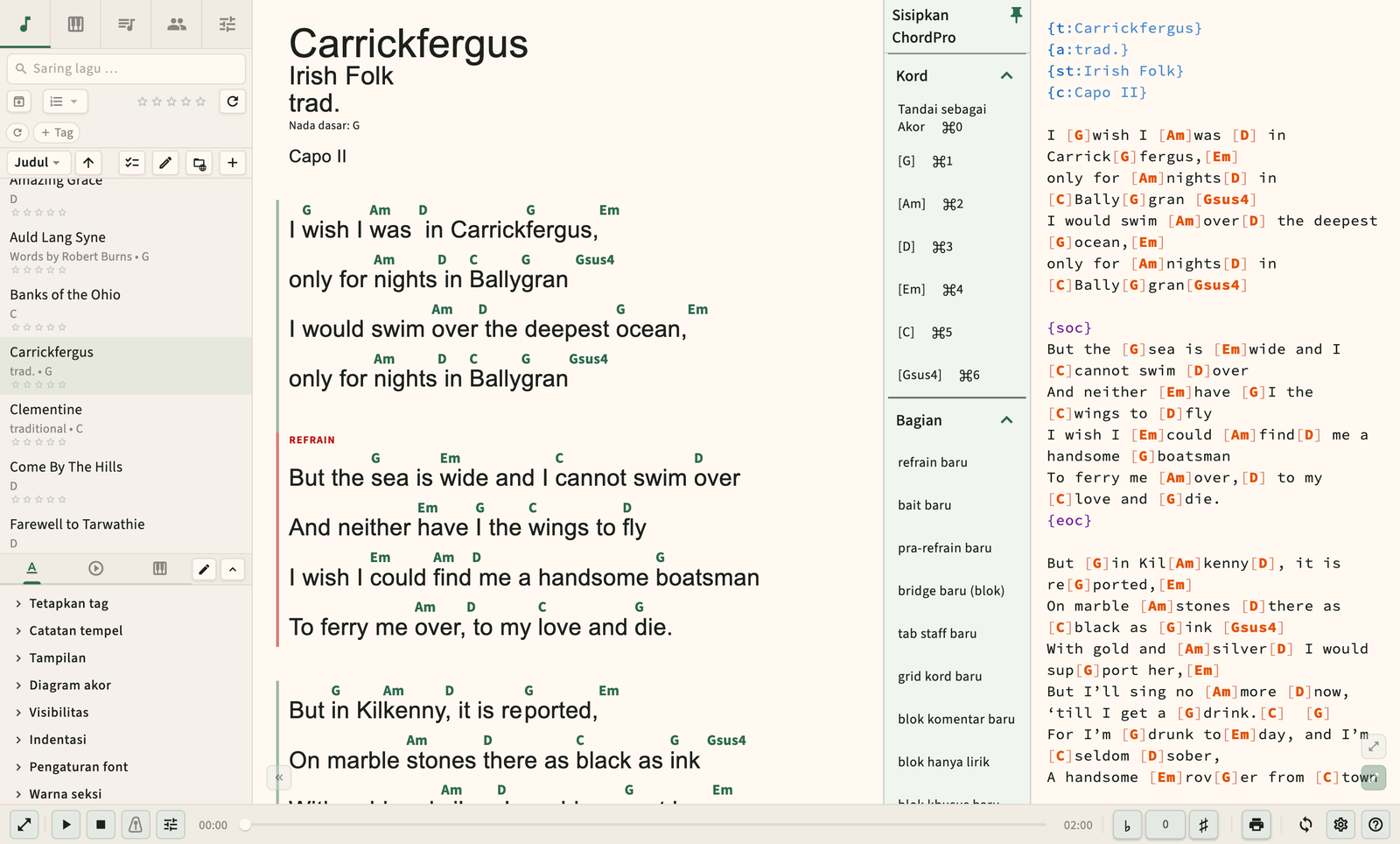Image resolution: width=1400 pixels, height=844 pixels.
Task: Open playback sliders settings icon
Action: click(171, 825)
